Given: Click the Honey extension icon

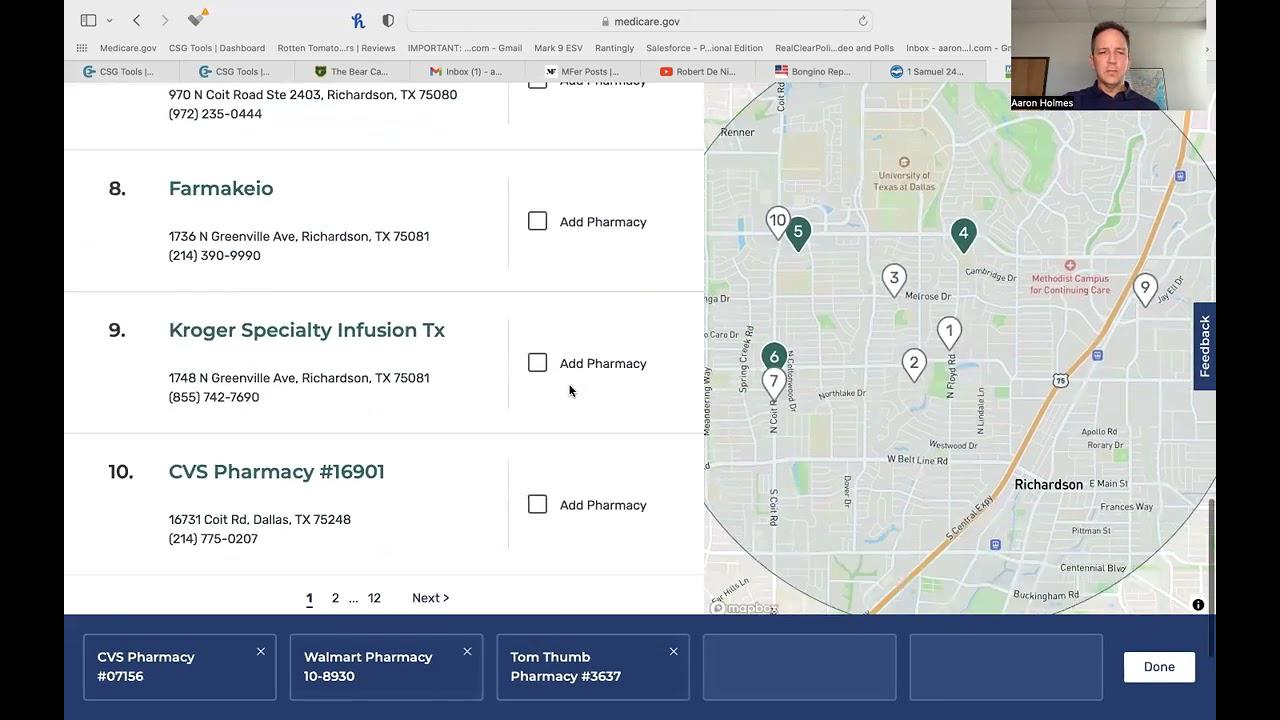Looking at the screenshot, I should click(358, 20).
